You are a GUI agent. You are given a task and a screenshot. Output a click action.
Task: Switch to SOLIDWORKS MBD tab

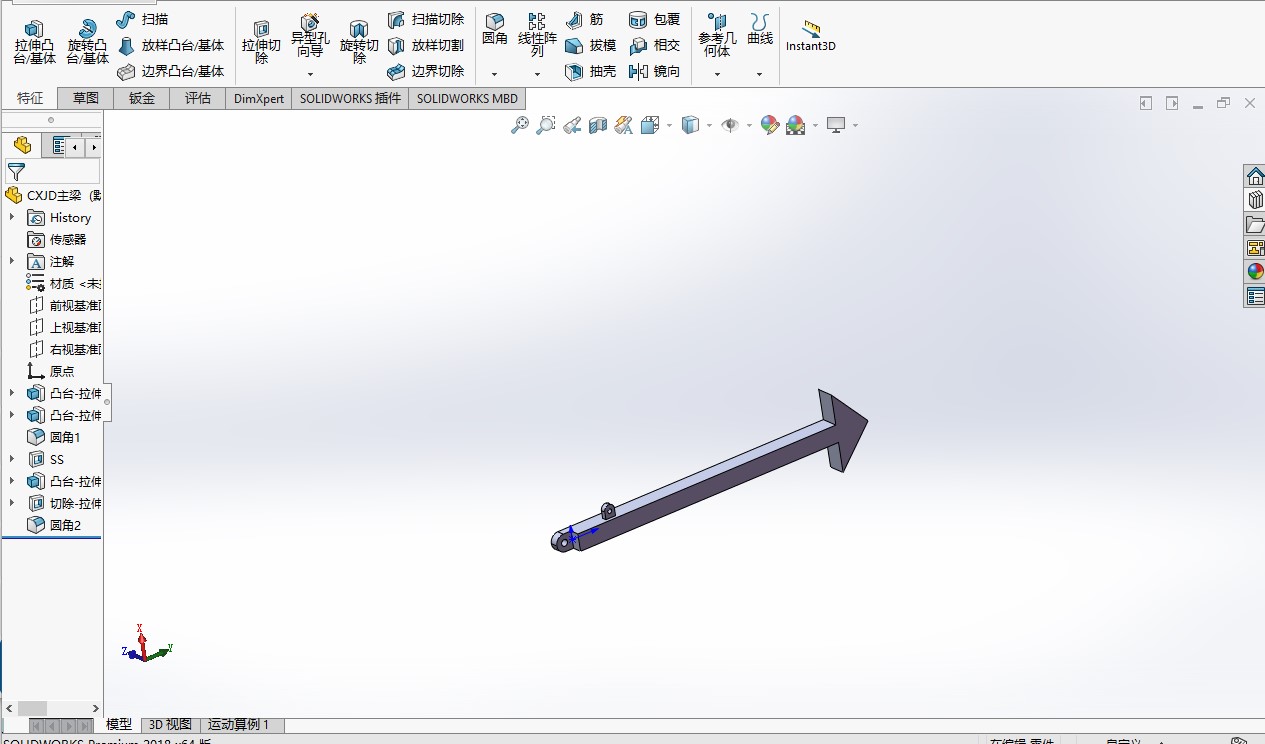coord(467,98)
